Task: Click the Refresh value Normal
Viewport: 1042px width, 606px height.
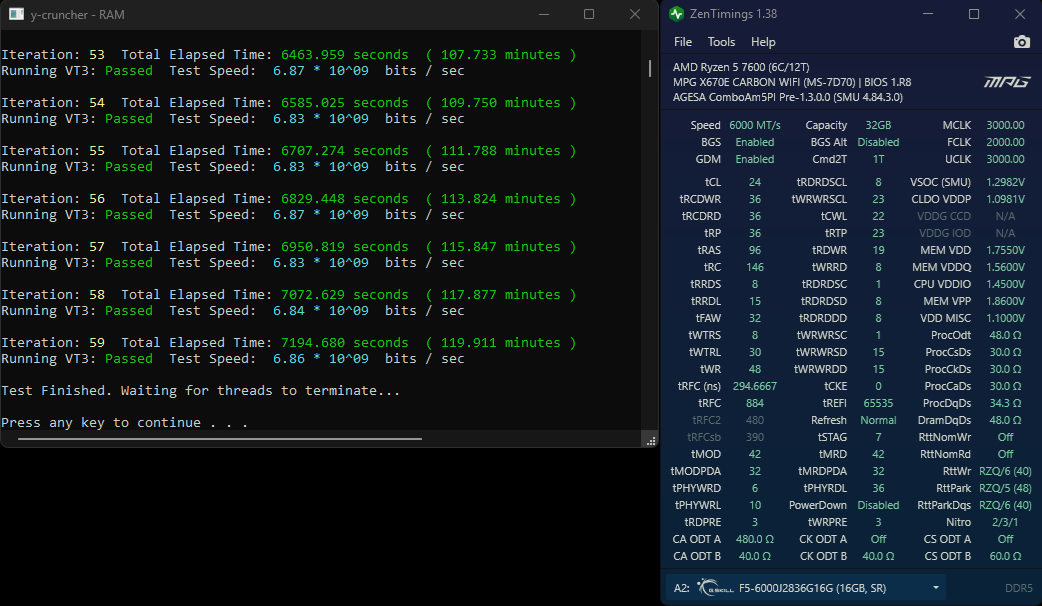Action: [x=878, y=420]
